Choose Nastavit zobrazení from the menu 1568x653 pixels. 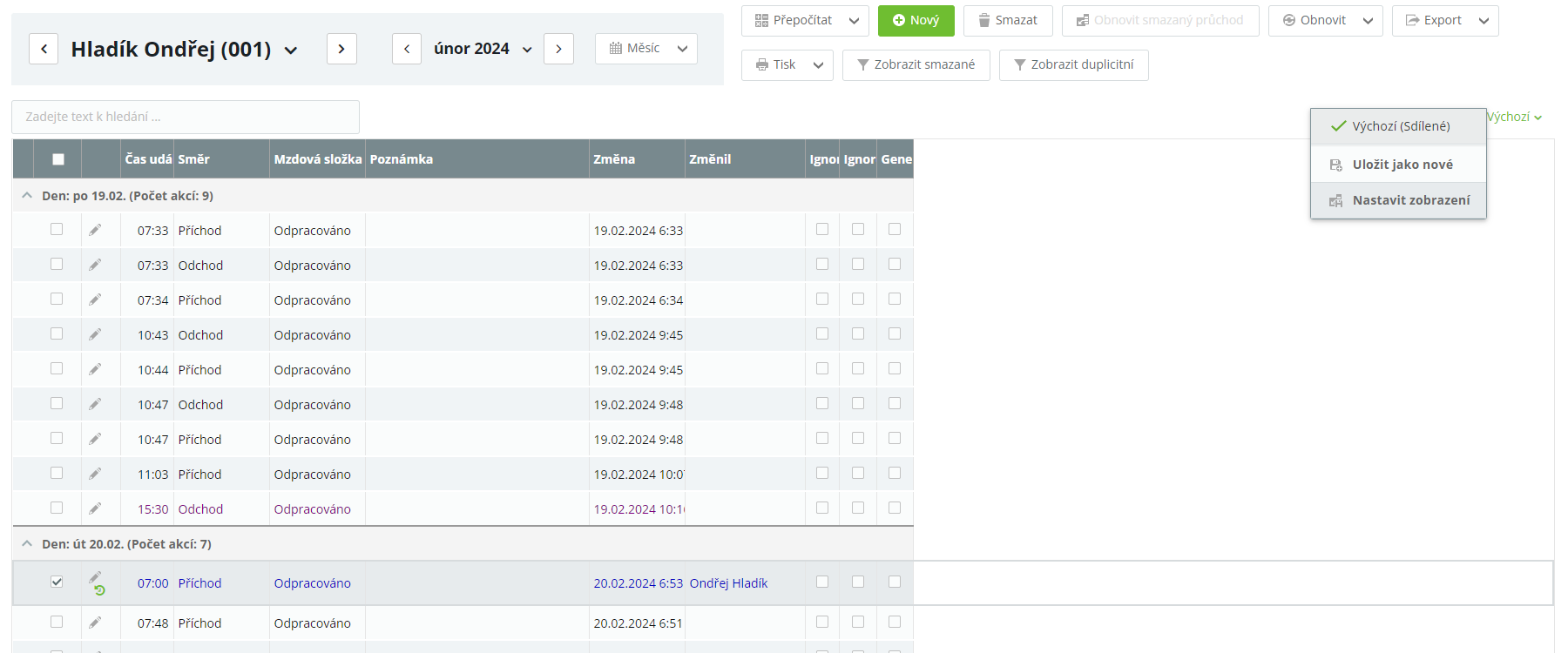point(1410,200)
